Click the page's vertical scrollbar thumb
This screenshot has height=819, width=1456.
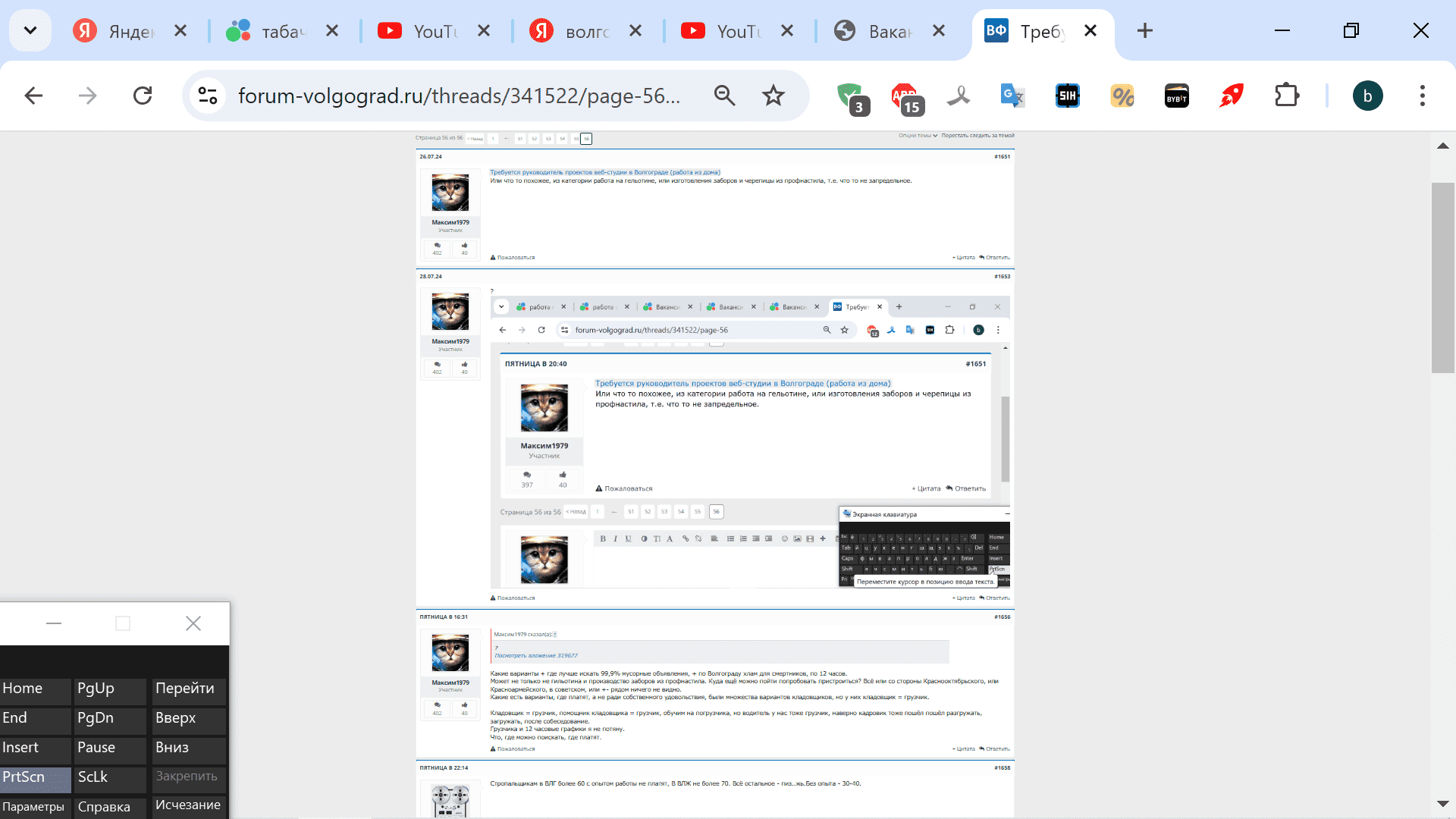tap(1442, 278)
